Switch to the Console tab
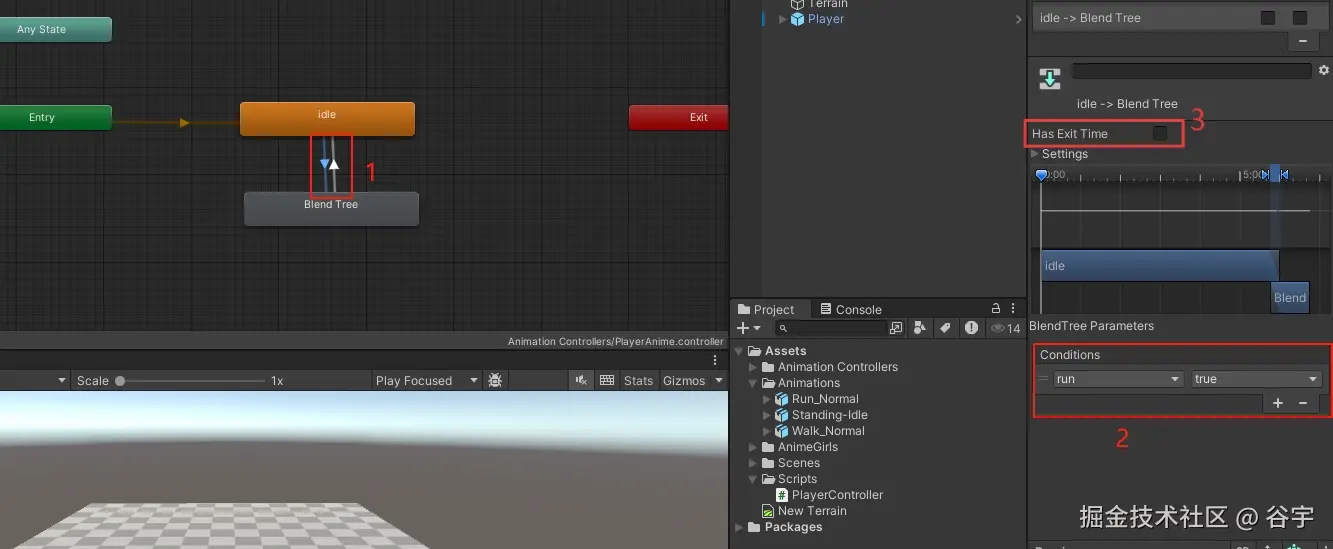 click(x=850, y=309)
